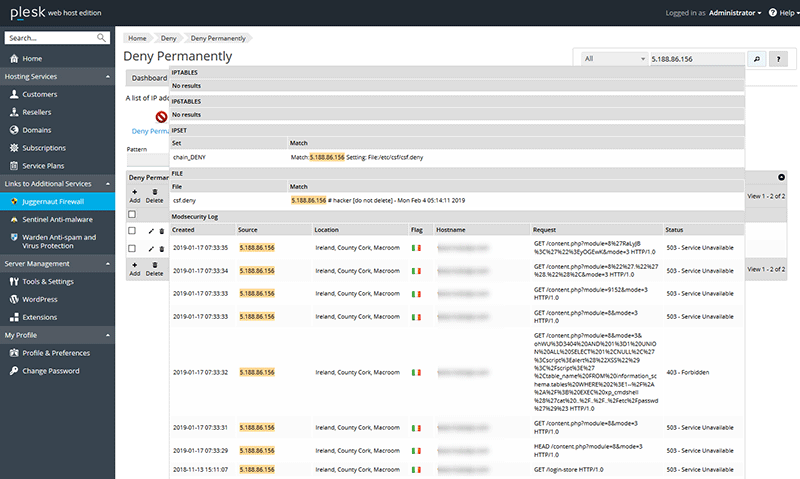
Task: Click the highlighted IP in 07:33:35 row
Action: point(257,248)
